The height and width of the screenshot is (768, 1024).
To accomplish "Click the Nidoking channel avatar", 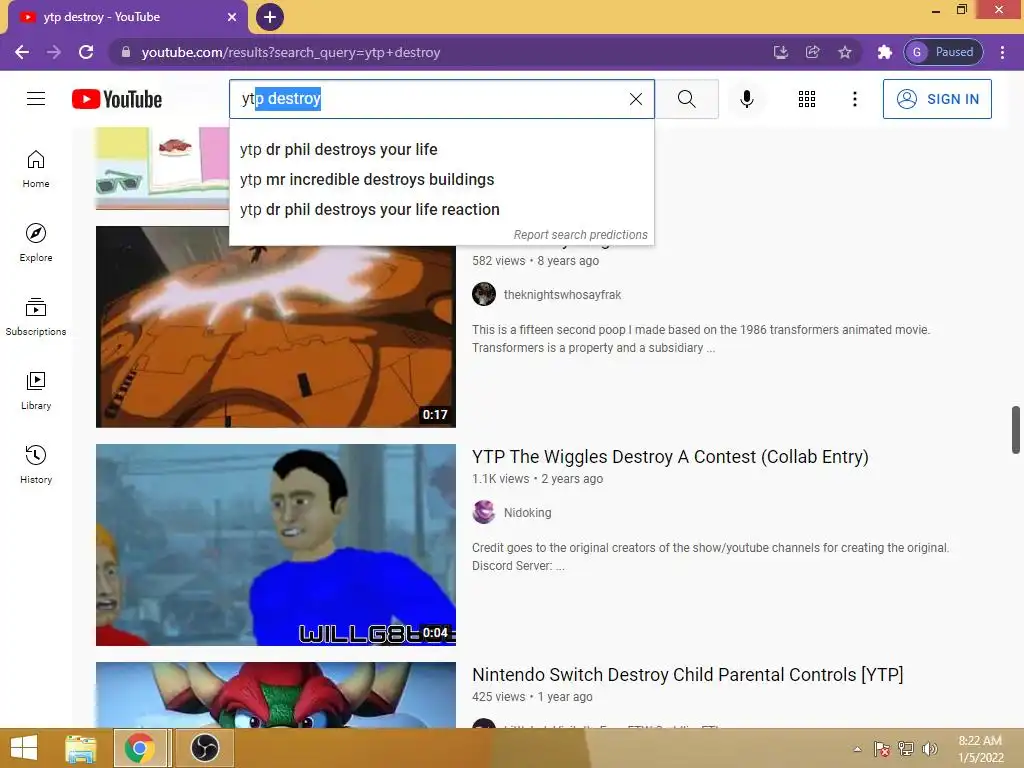I will (484, 513).
